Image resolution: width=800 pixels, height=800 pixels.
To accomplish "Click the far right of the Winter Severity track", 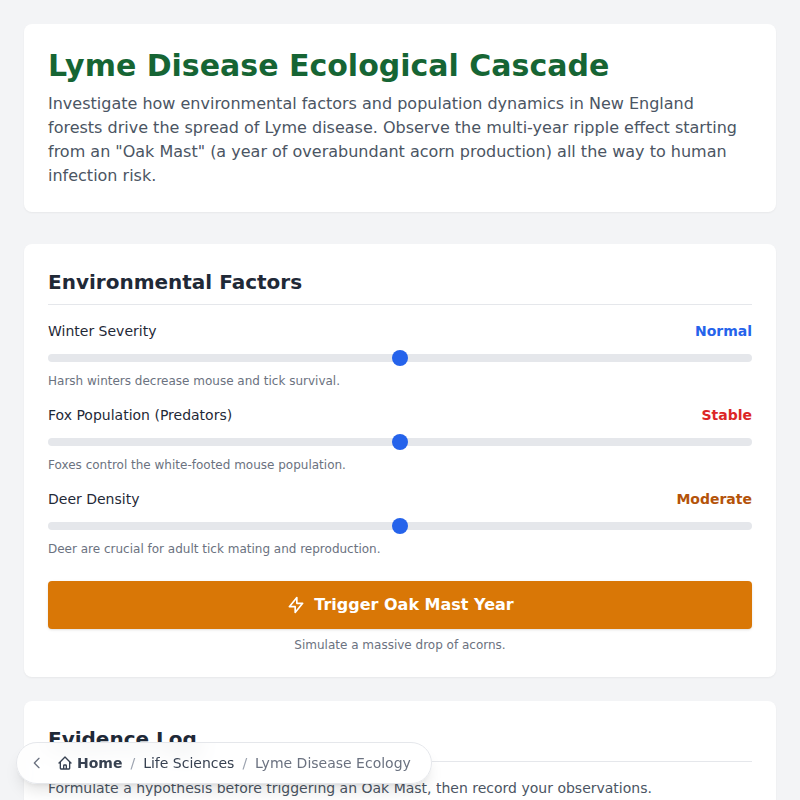I will coord(745,358).
